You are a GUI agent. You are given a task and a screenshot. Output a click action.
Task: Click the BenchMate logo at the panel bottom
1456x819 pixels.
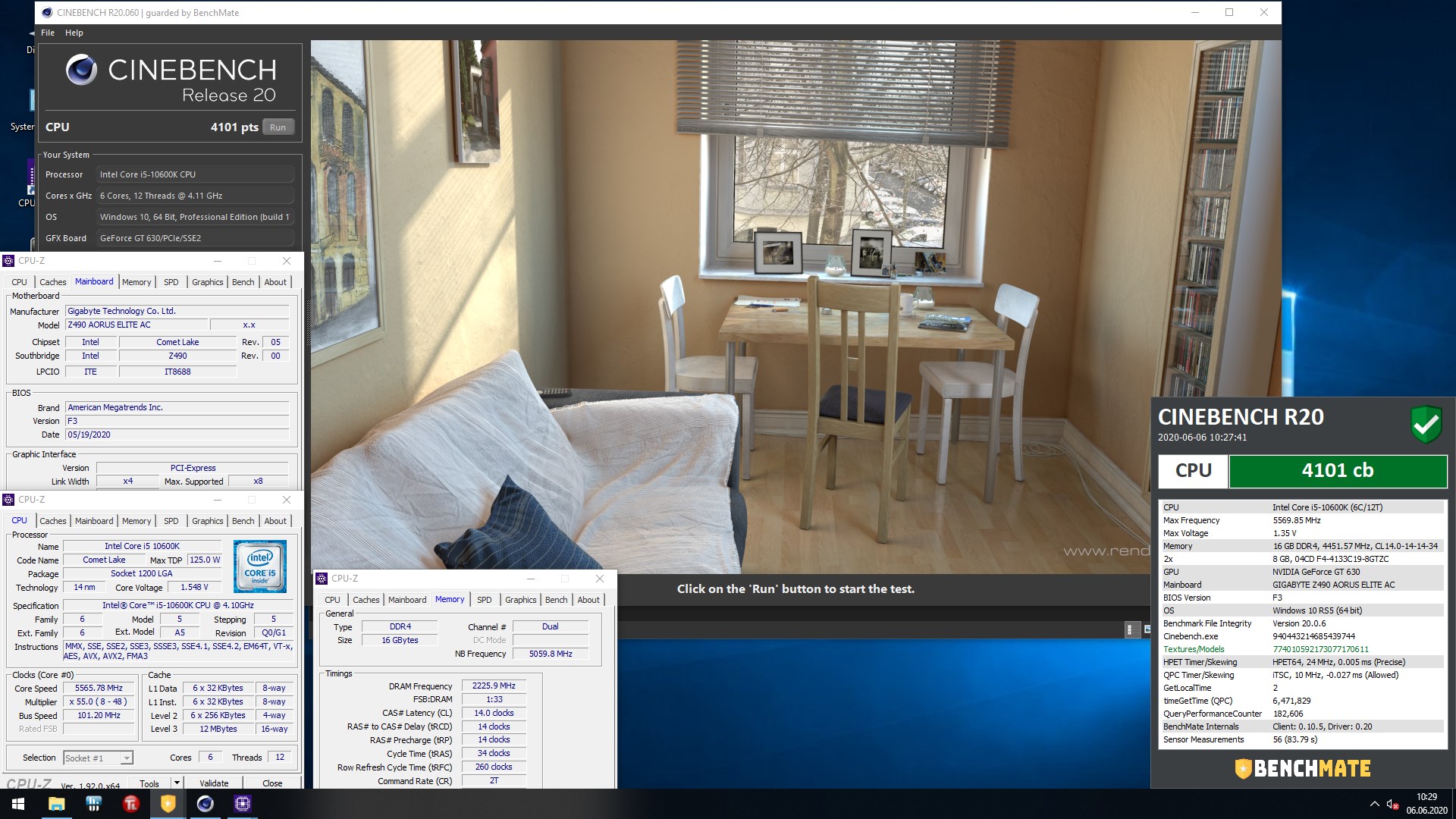1302,768
